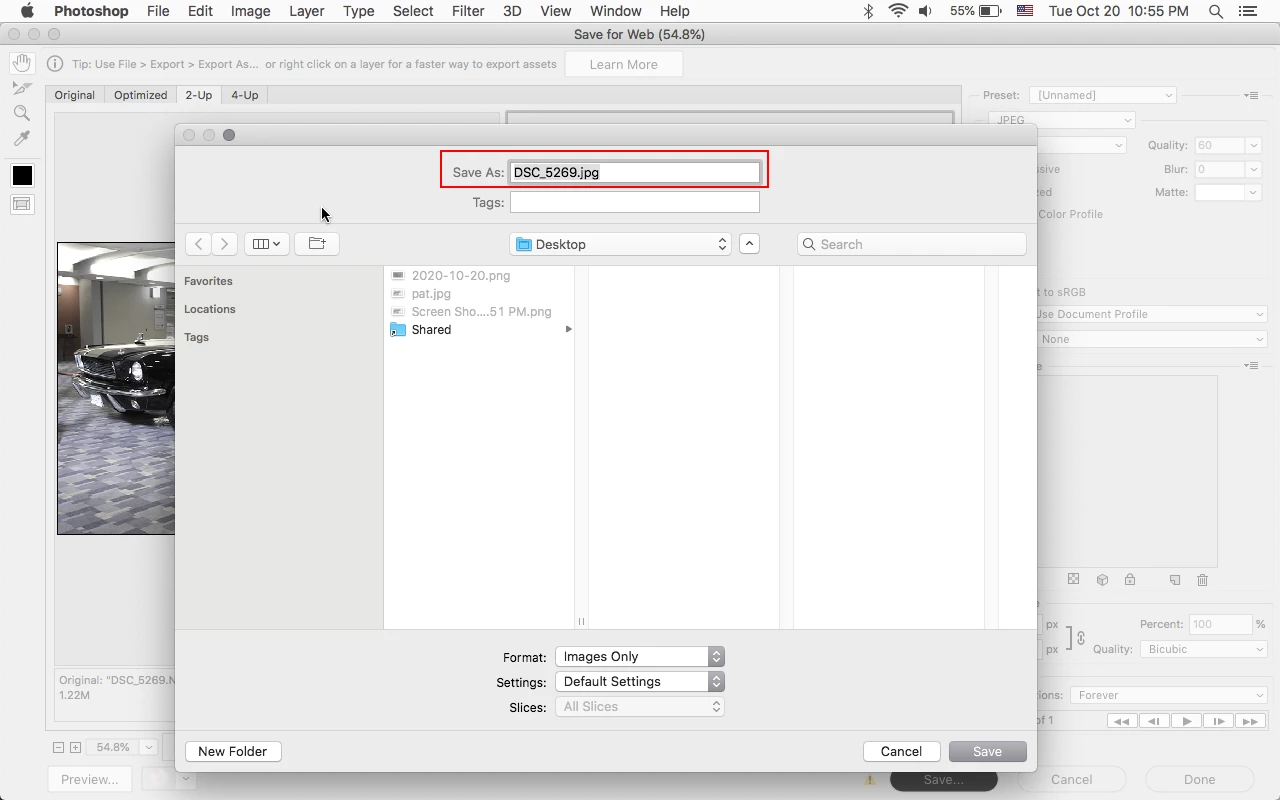Open the Apple menu
Screen dimensions: 1280x800
tap(27, 11)
